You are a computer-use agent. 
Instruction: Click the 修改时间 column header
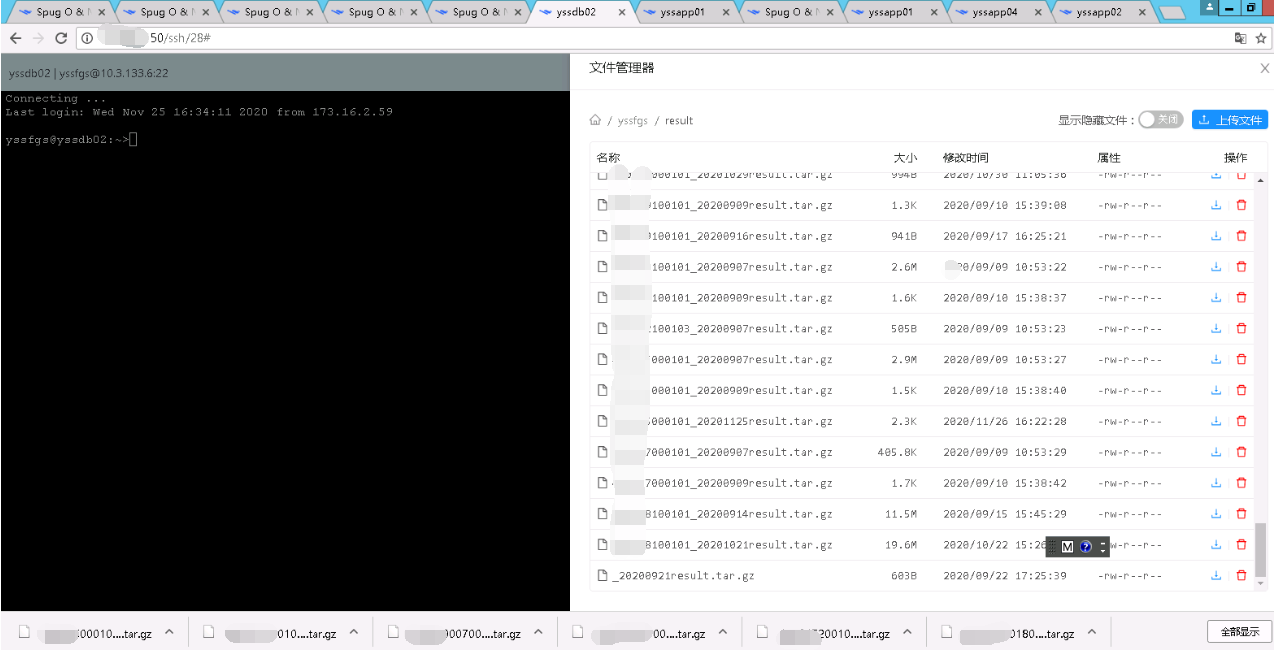click(966, 158)
